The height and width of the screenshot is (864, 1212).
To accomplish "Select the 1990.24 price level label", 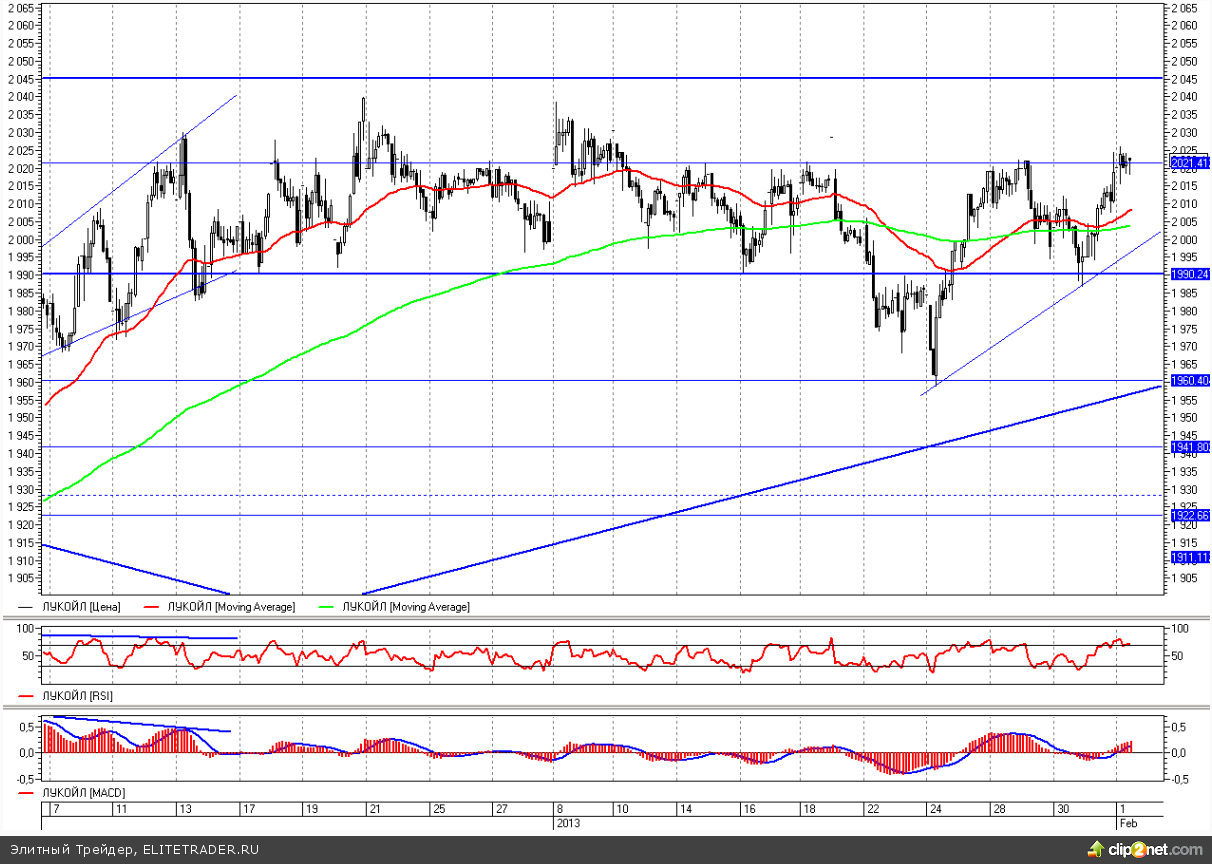I will [1189, 273].
